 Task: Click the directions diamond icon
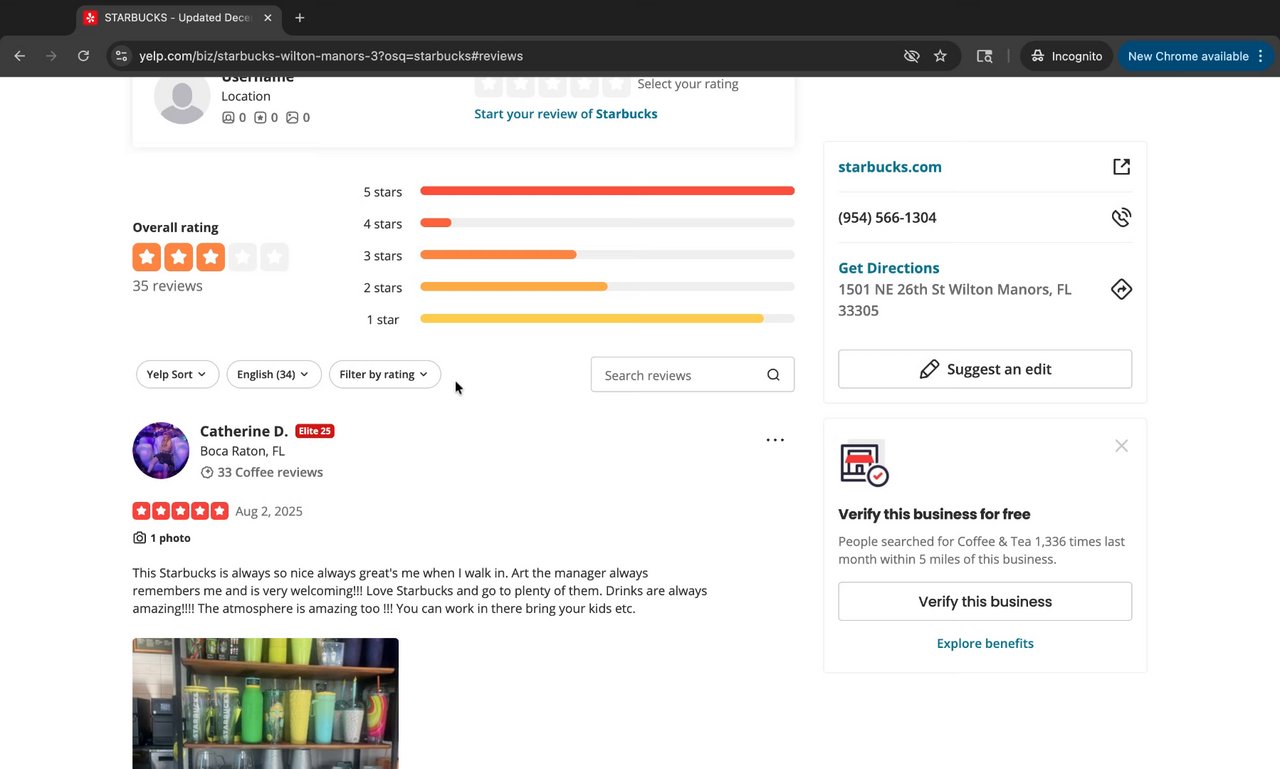tap(1122, 289)
